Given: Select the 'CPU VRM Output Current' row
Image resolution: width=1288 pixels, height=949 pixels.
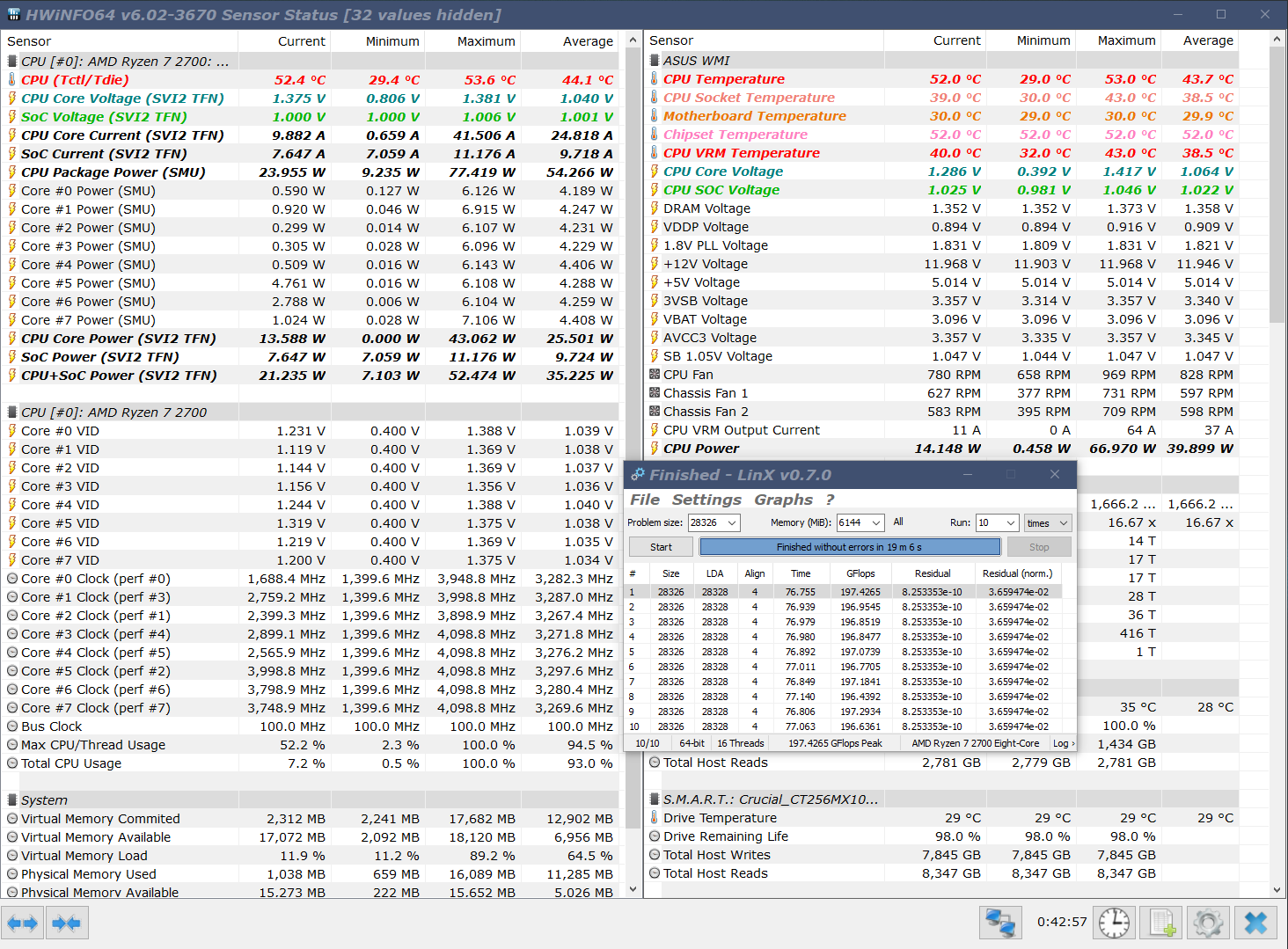Looking at the screenshot, I should [942, 430].
